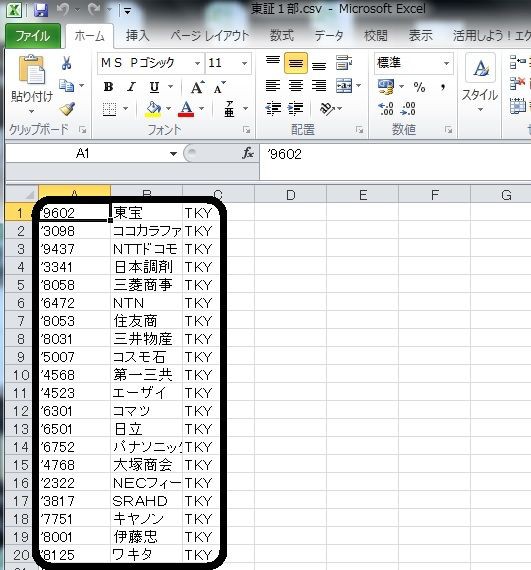Switch to the 表示 tab

click(x=421, y=36)
